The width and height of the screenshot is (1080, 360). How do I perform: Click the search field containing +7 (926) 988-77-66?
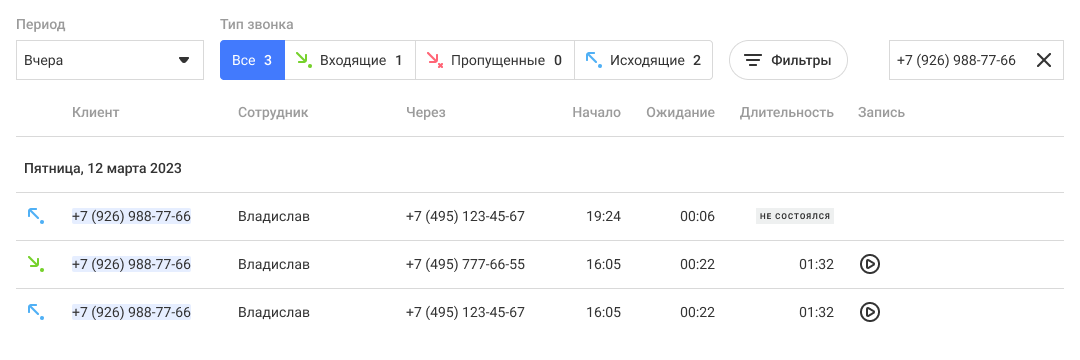pyautogui.click(x=976, y=61)
